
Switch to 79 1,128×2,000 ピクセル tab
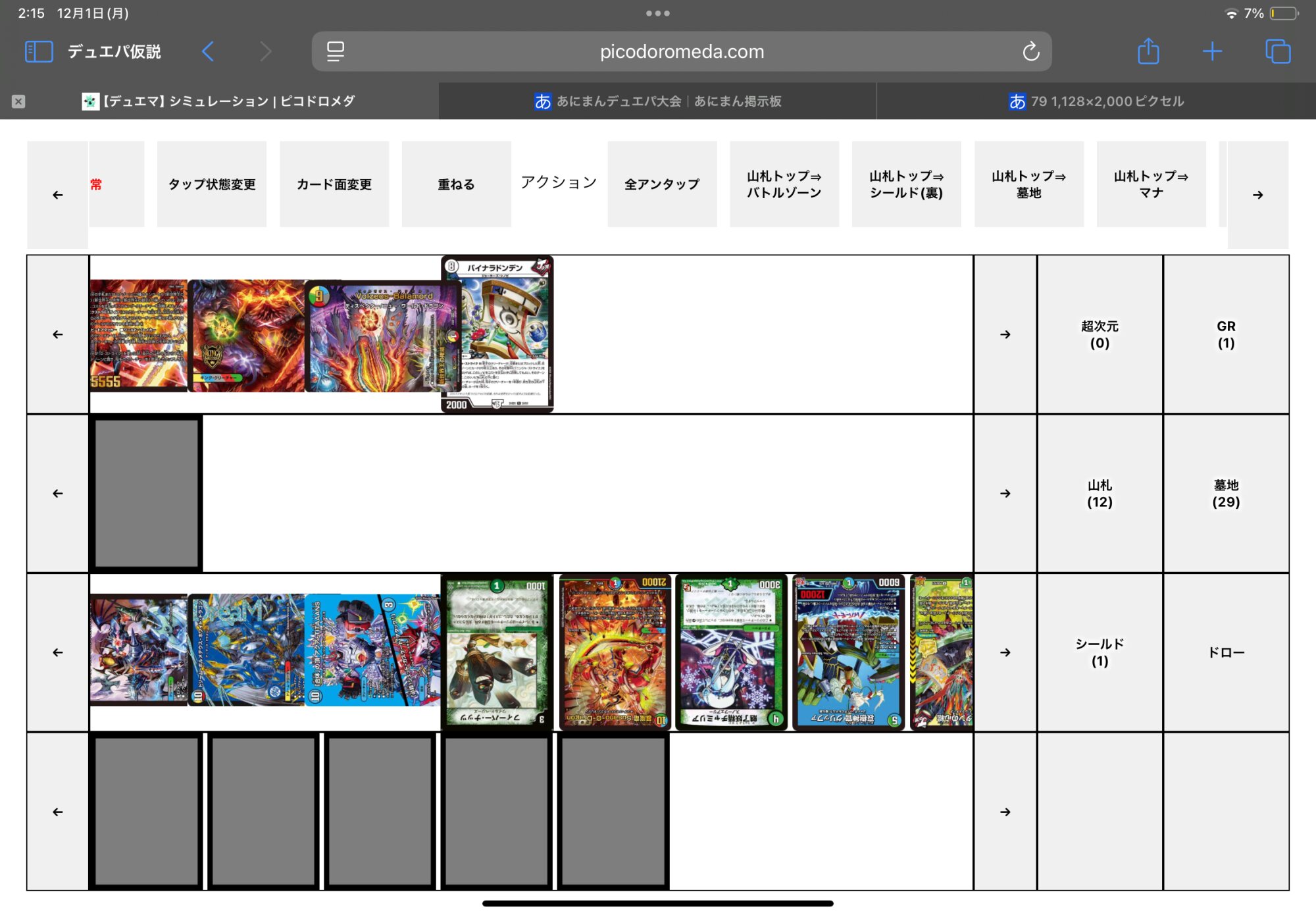tap(1096, 101)
